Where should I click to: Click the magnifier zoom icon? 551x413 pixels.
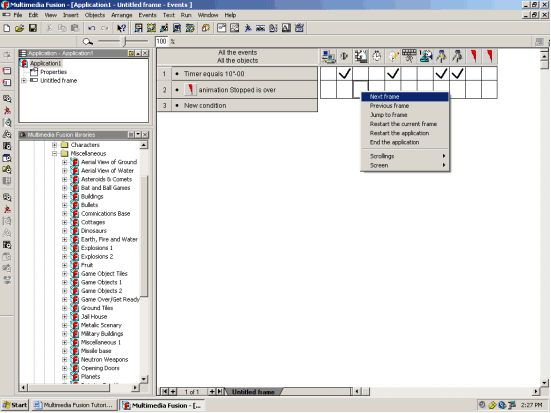point(87,42)
